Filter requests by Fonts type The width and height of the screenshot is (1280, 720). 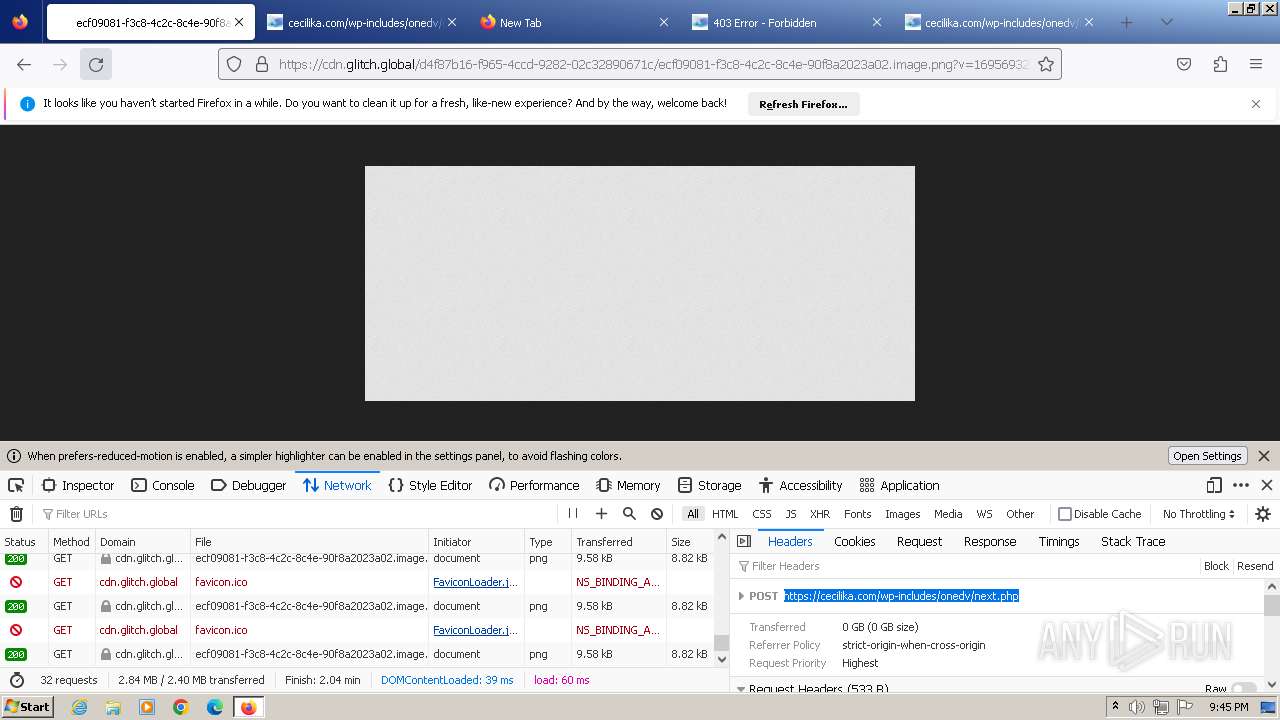[858, 514]
